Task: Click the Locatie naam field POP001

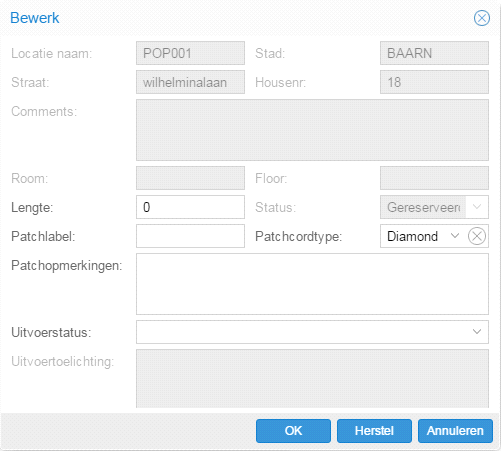Action: [190, 53]
